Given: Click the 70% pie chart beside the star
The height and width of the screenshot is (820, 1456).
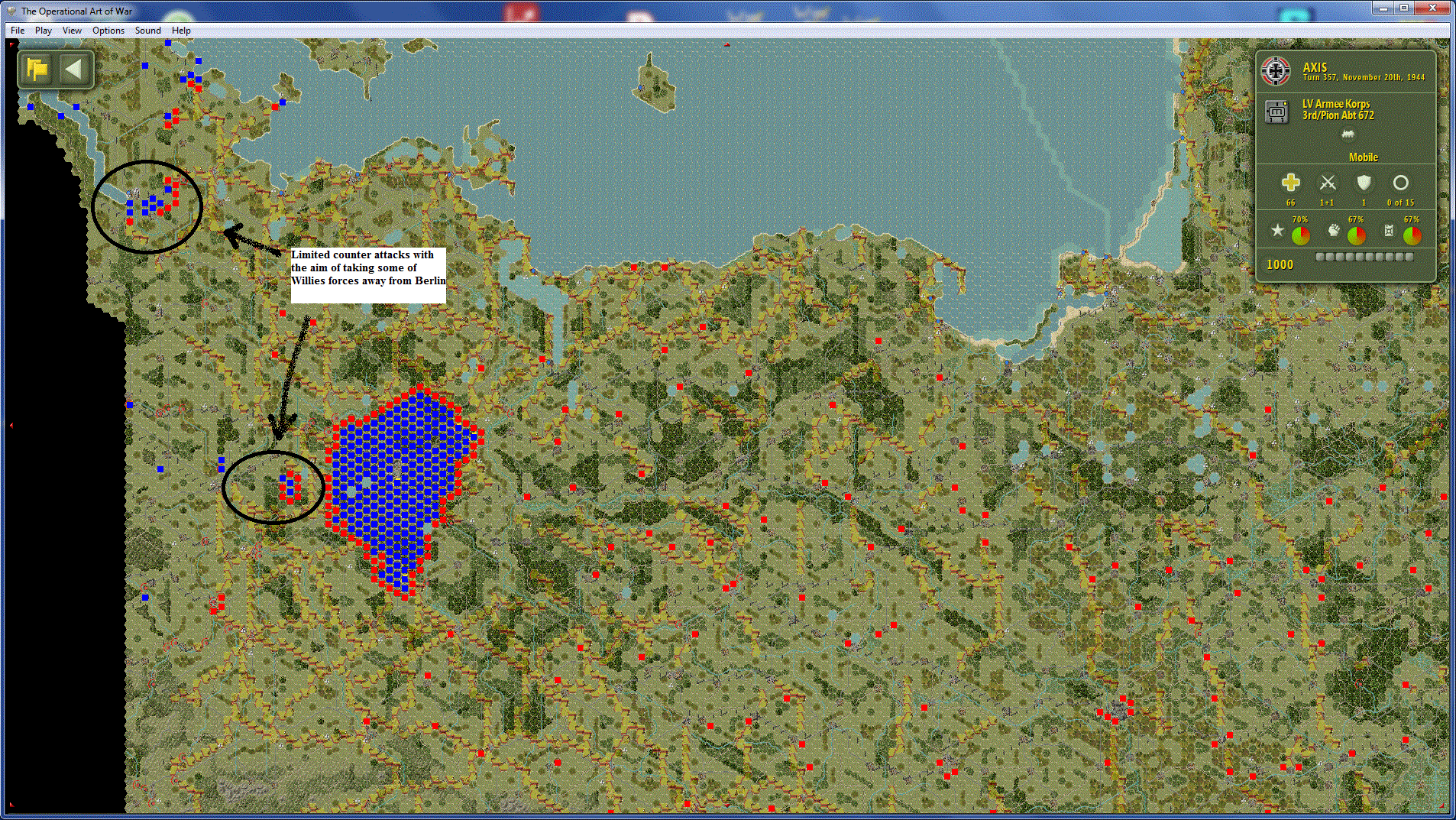Looking at the screenshot, I should [x=1300, y=235].
